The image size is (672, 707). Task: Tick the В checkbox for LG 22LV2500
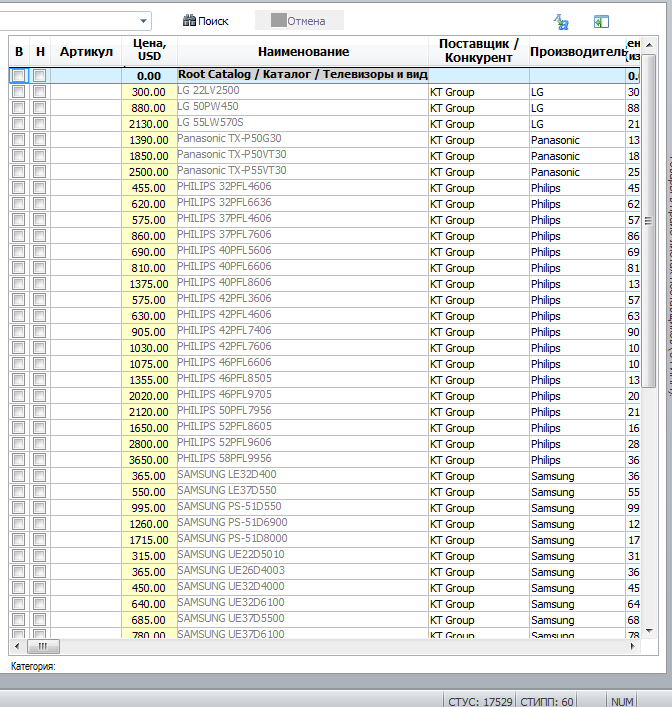click(18, 92)
